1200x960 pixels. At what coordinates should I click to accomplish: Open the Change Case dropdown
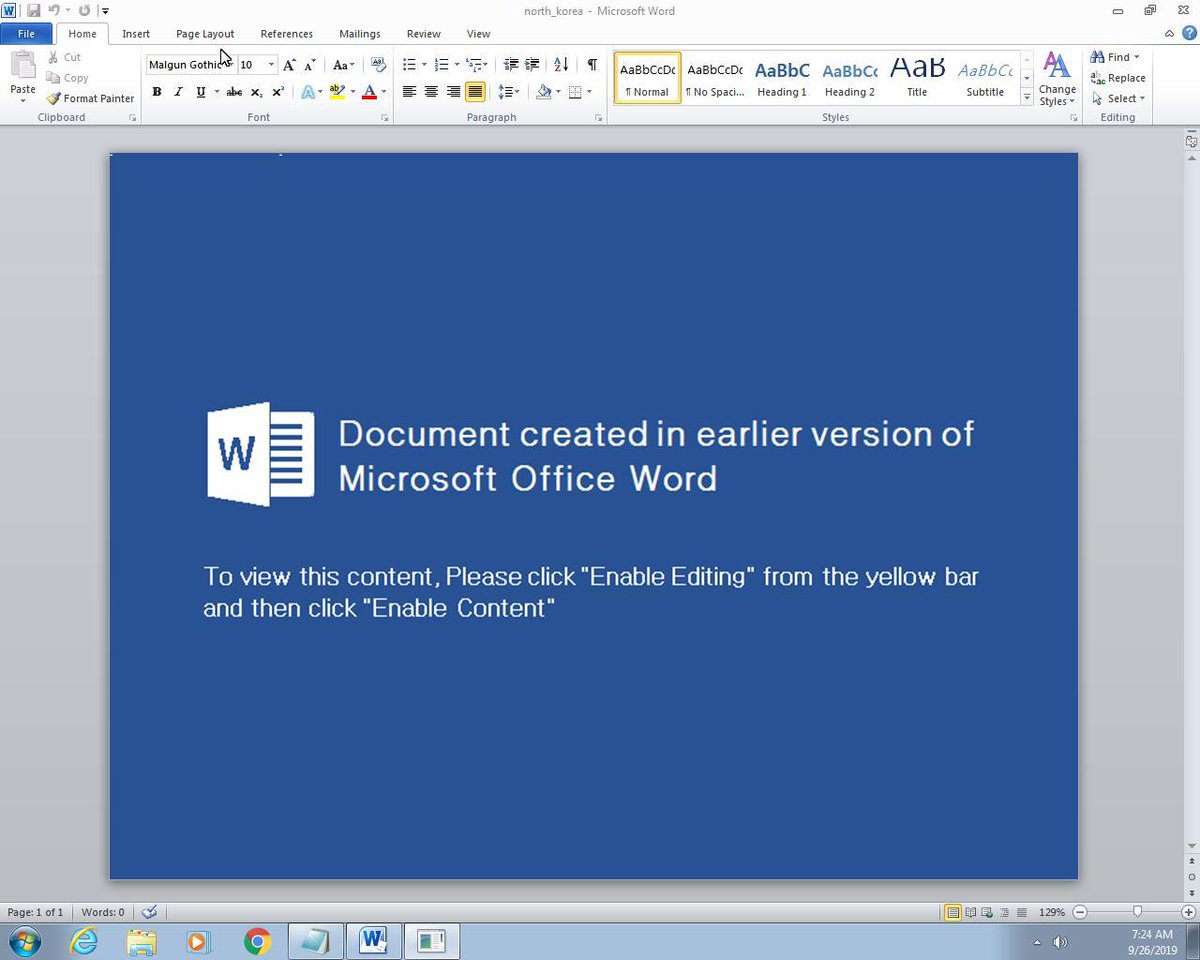(x=343, y=64)
